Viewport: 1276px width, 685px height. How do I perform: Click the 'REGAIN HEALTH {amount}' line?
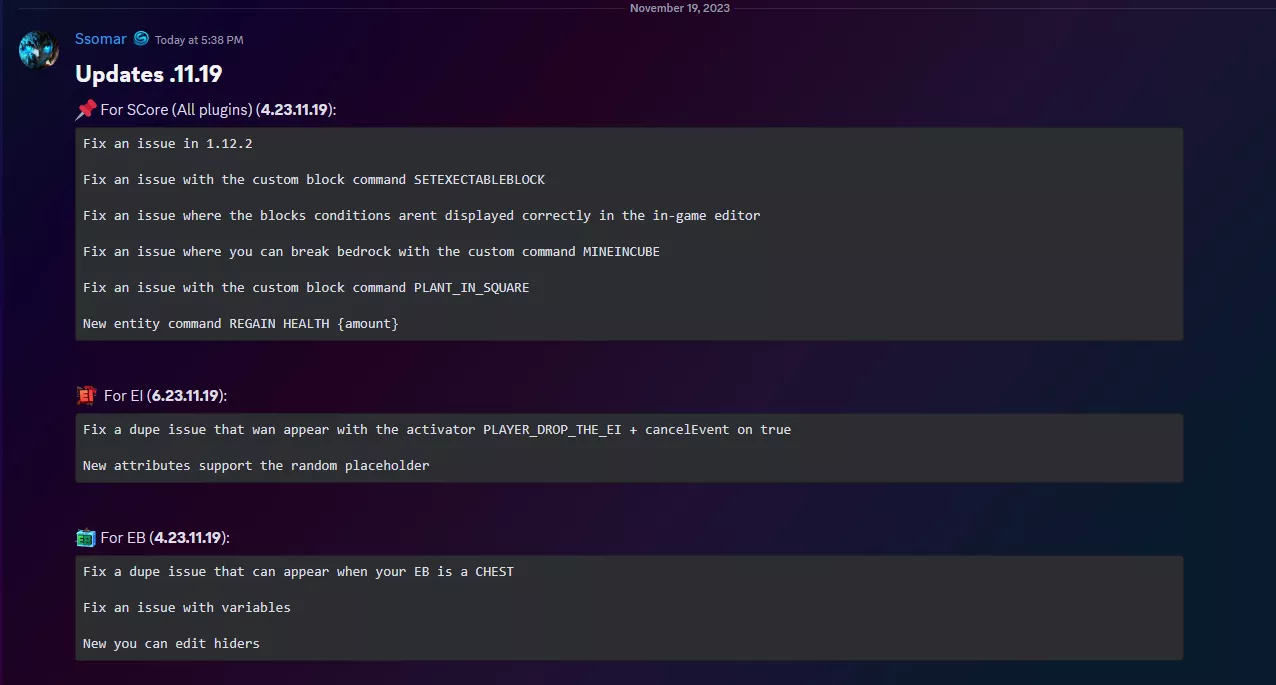[x=240, y=324]
